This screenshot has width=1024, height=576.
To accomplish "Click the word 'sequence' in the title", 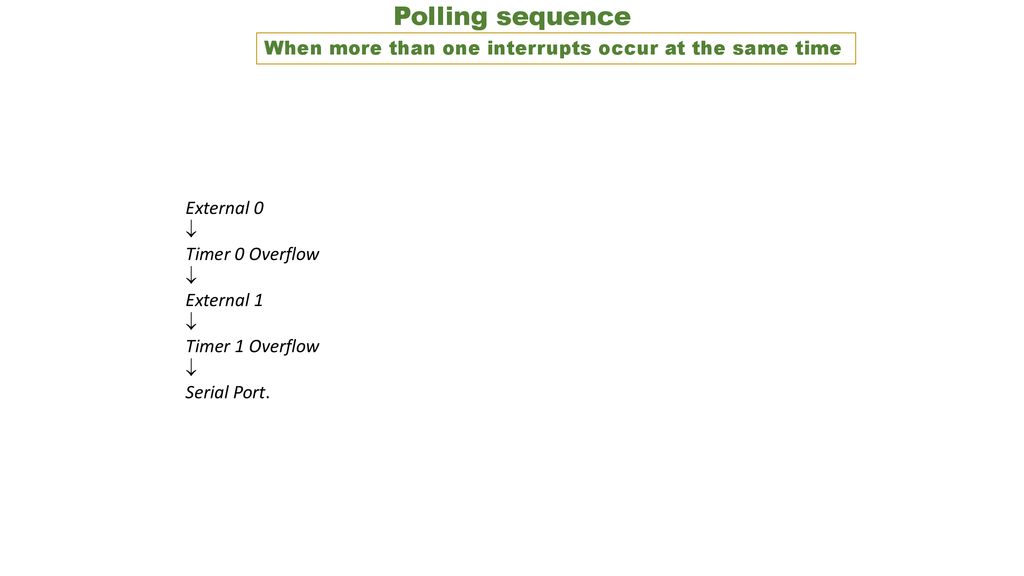I will coord(564,18).
